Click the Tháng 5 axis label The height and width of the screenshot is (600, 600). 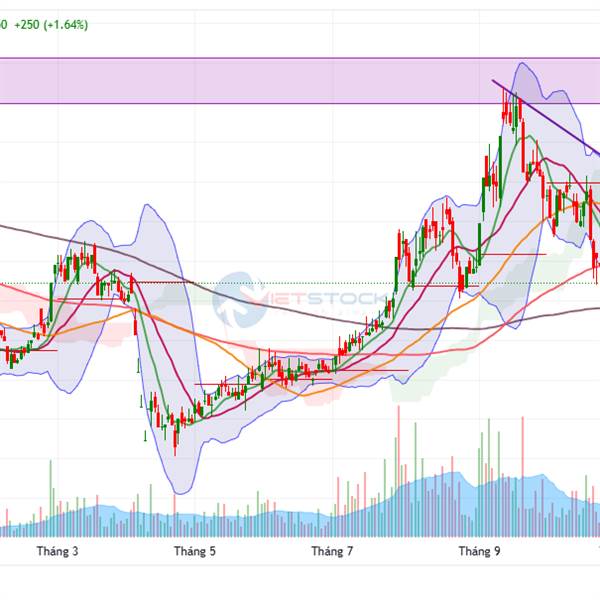click(195, 551)
